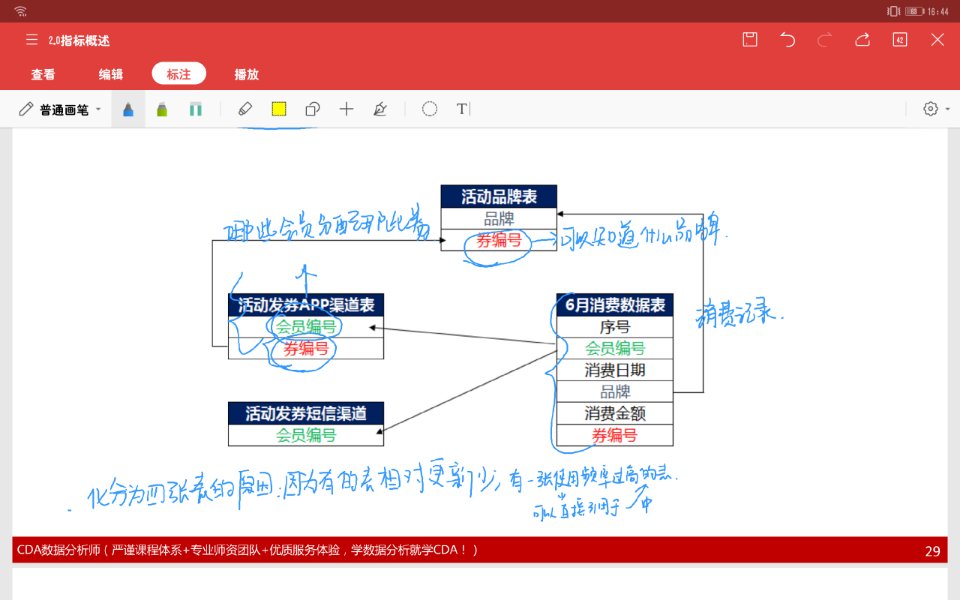Click the greyed-out redo arrow
The image size is (960, 600).
[x=825, y=40]
